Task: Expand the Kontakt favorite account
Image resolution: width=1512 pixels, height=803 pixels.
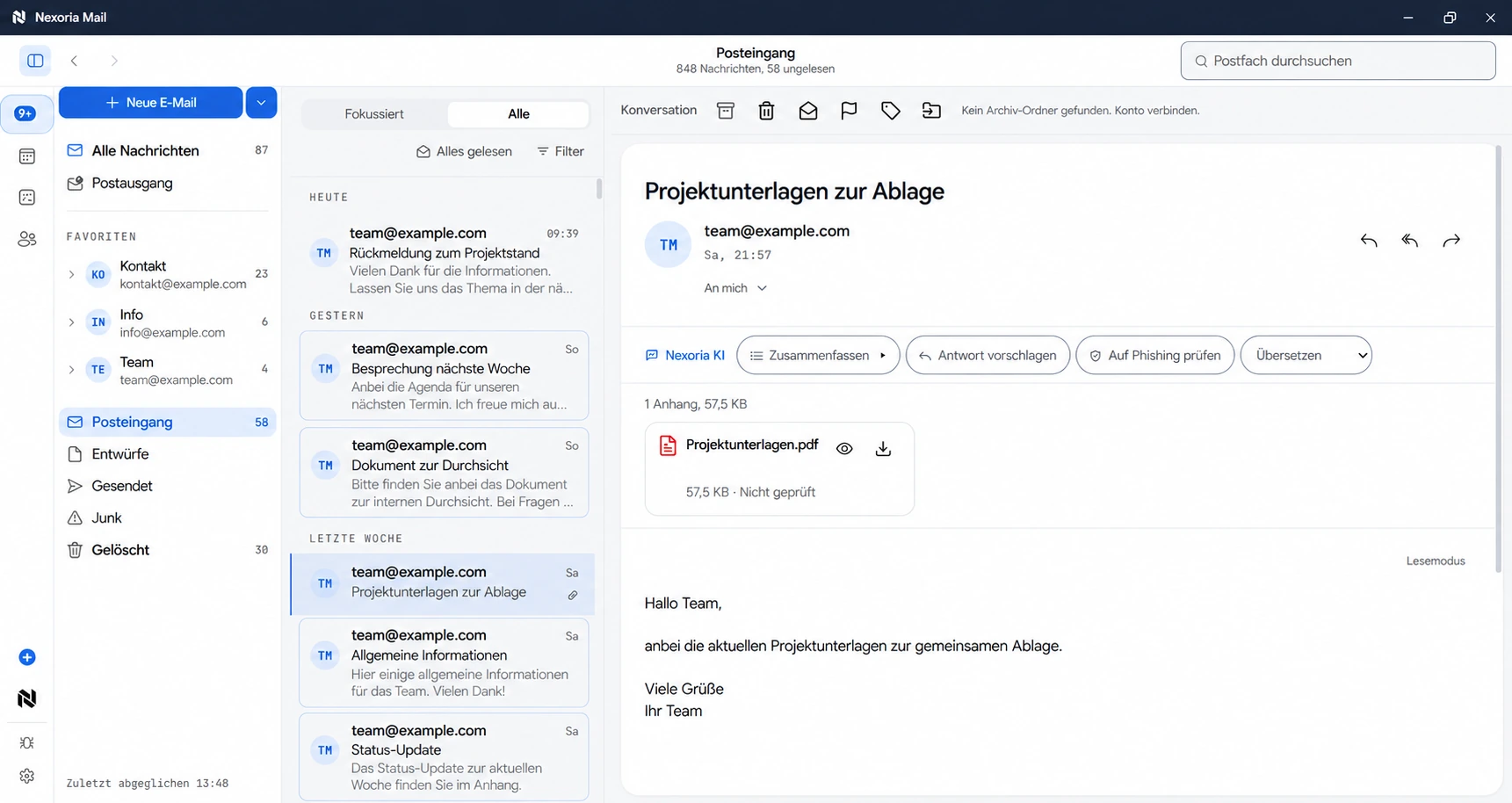Action: coord(71,275)
